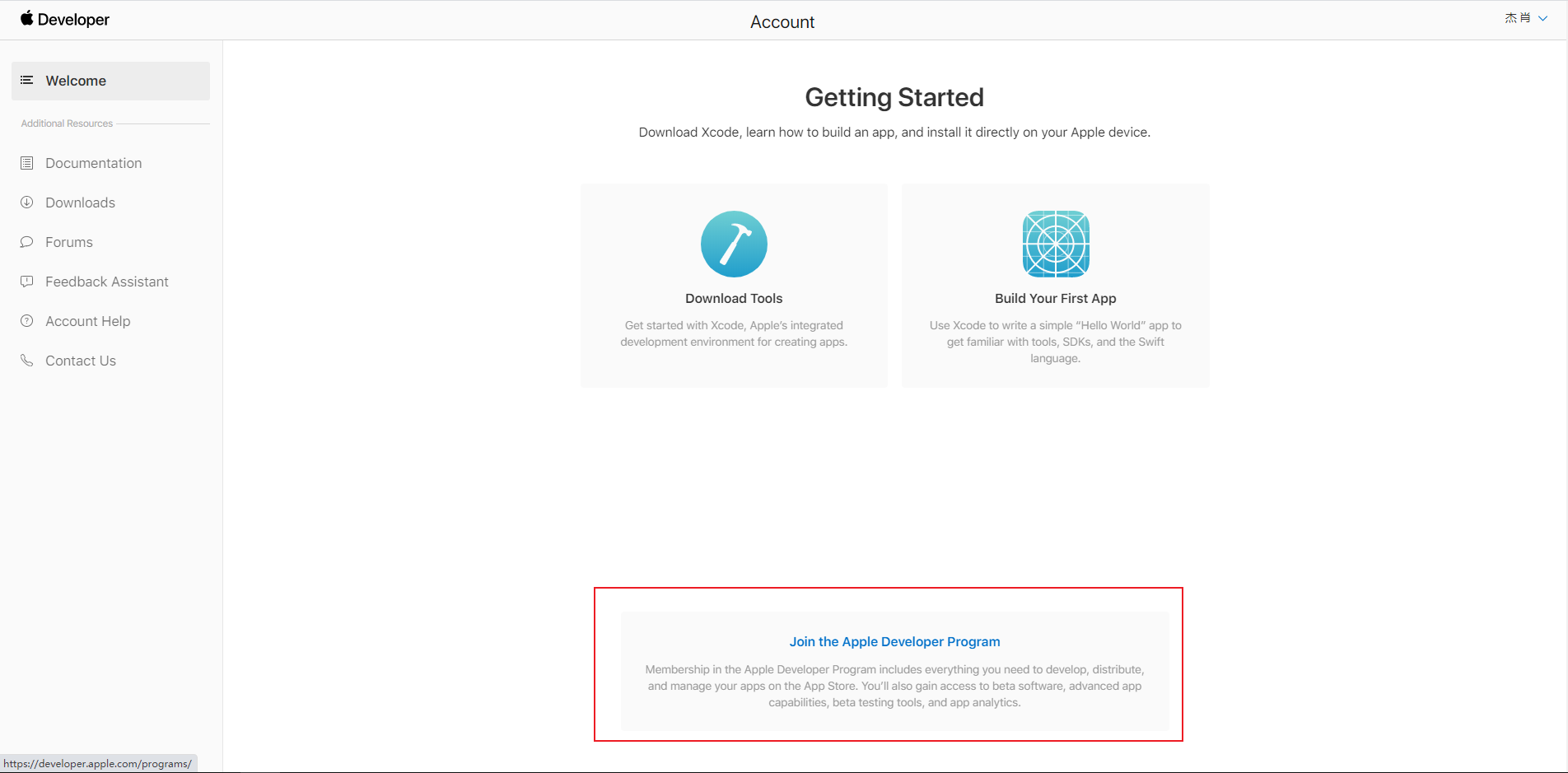This screenshot has height=773, width=1568.
Task: Click the account name at top right
Action: (x=1518, y=18)
